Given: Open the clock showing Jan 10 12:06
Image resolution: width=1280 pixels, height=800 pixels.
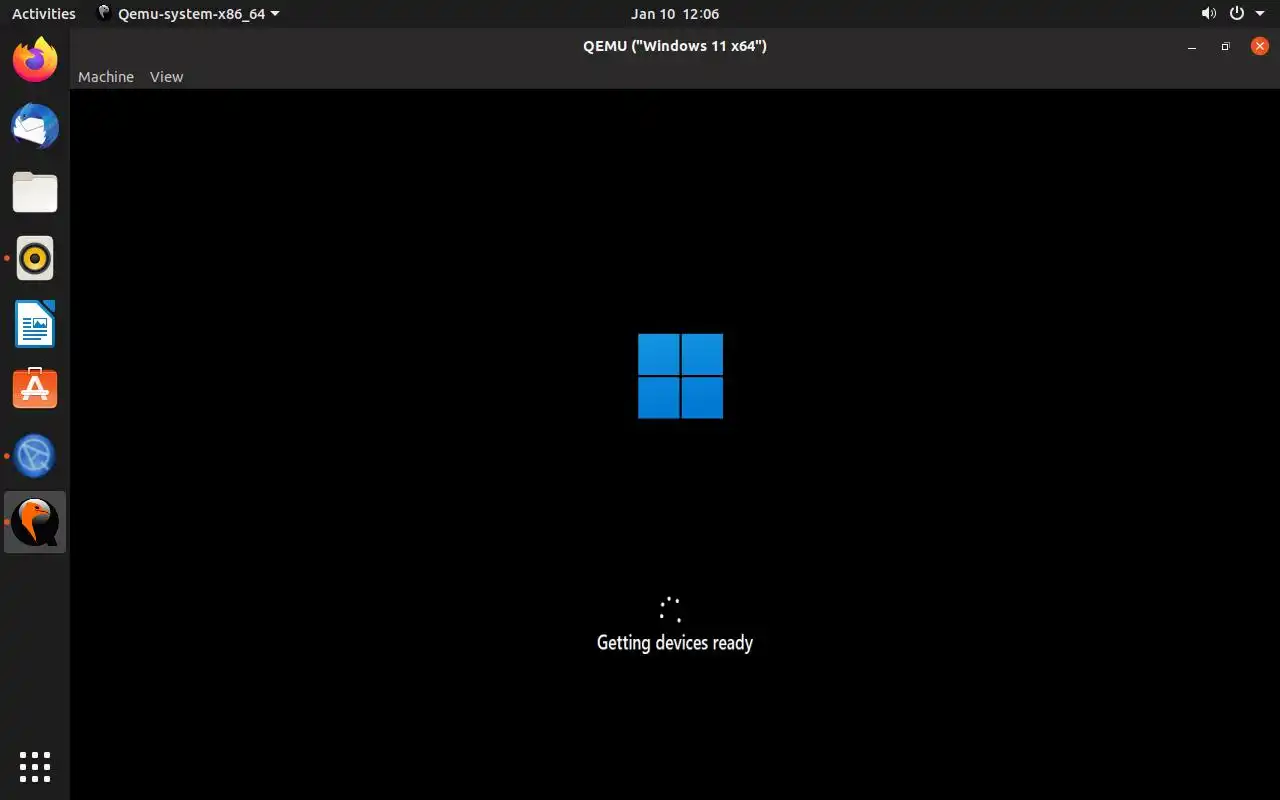Looking at the screenshot, I should 675,14.
